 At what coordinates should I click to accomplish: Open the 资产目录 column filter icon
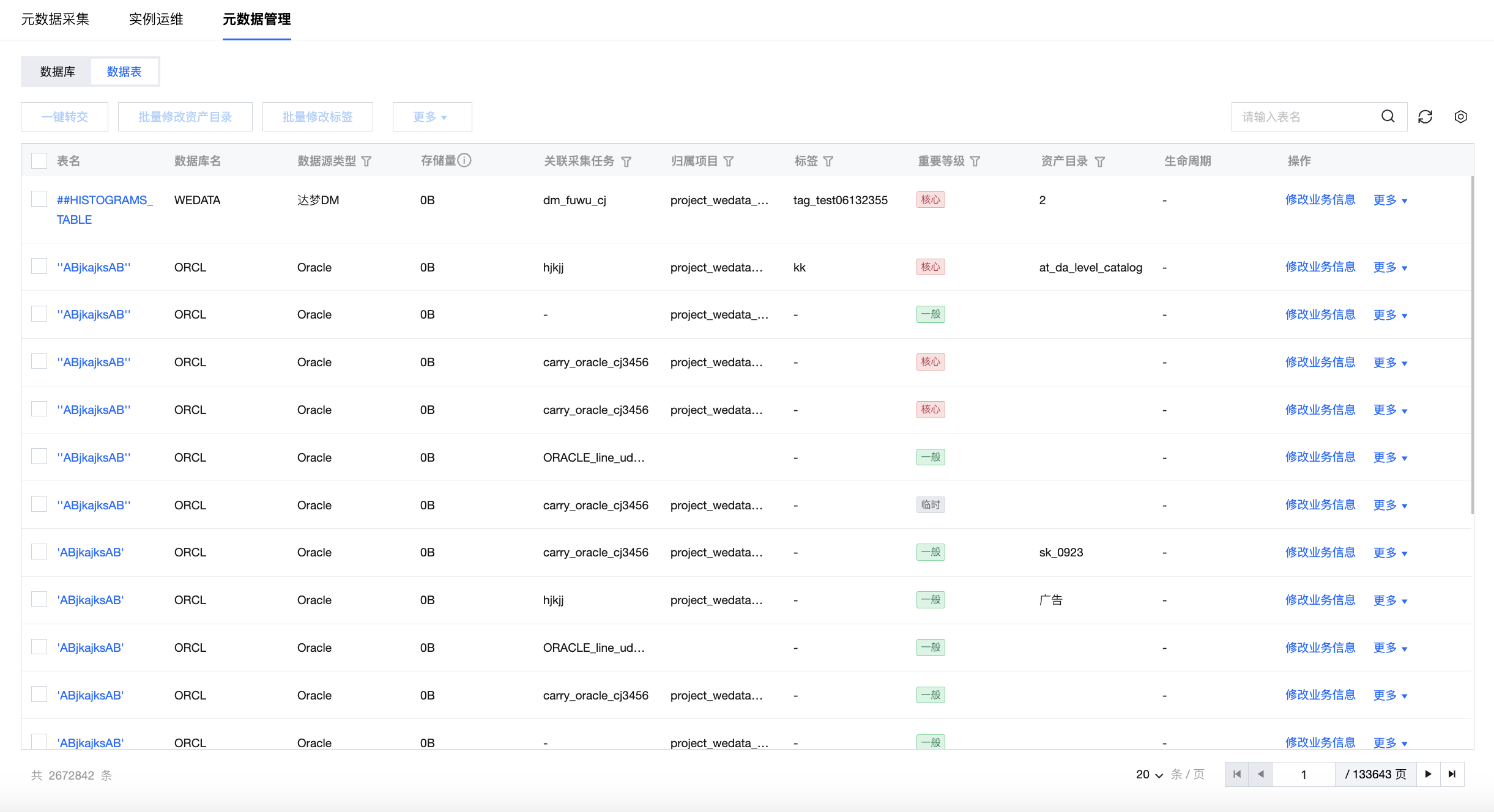(1099, 161)
